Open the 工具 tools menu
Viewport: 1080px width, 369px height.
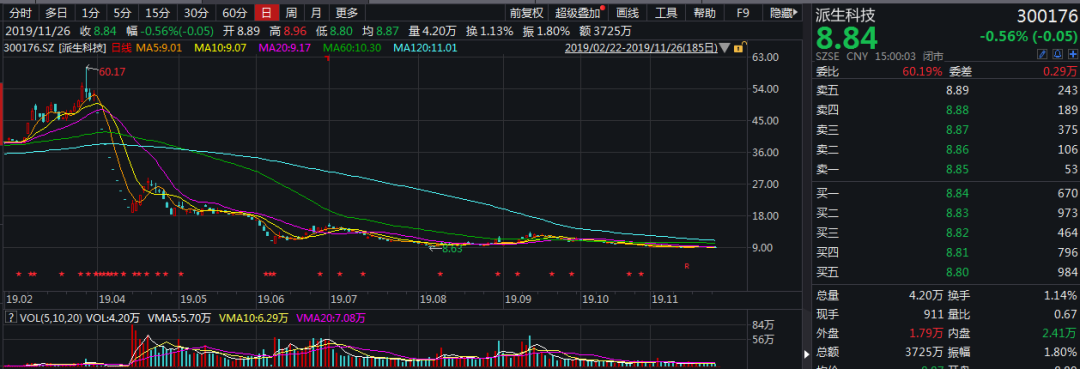coord(666,12)
